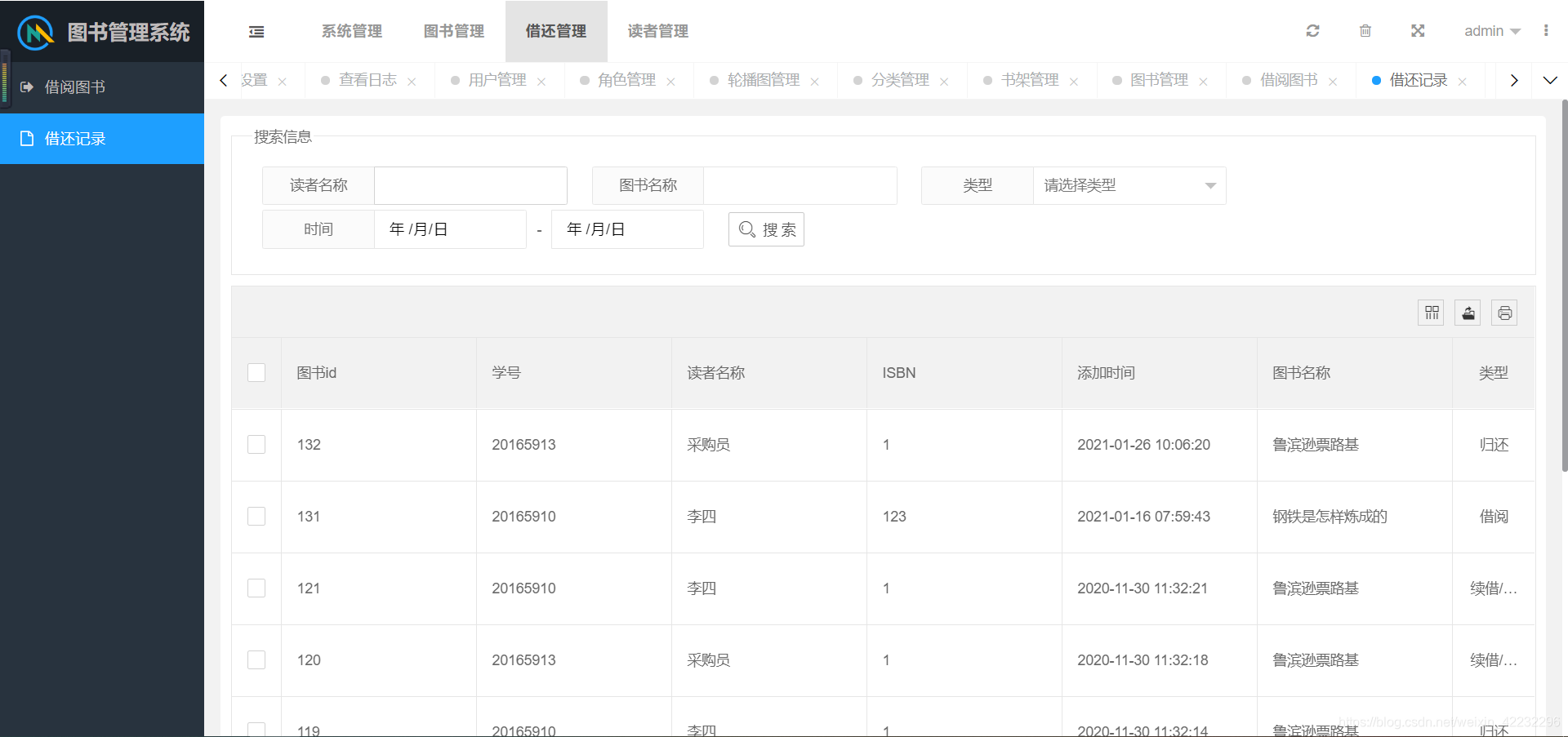Open the vertical three-dot more menu
The image size is (1568, 737).
click(x=1546, y=30)
